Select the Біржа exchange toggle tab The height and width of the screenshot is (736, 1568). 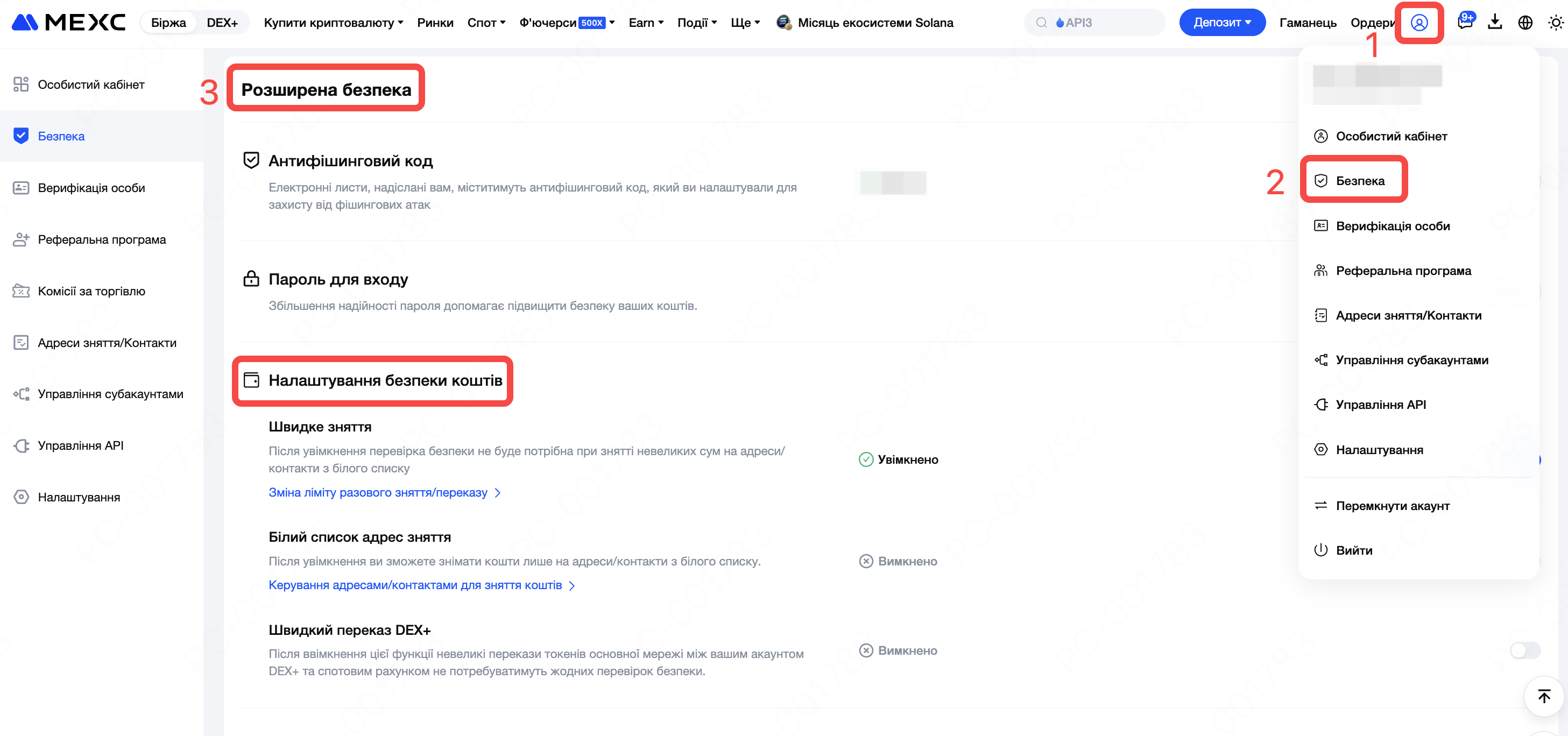(168, 23)
